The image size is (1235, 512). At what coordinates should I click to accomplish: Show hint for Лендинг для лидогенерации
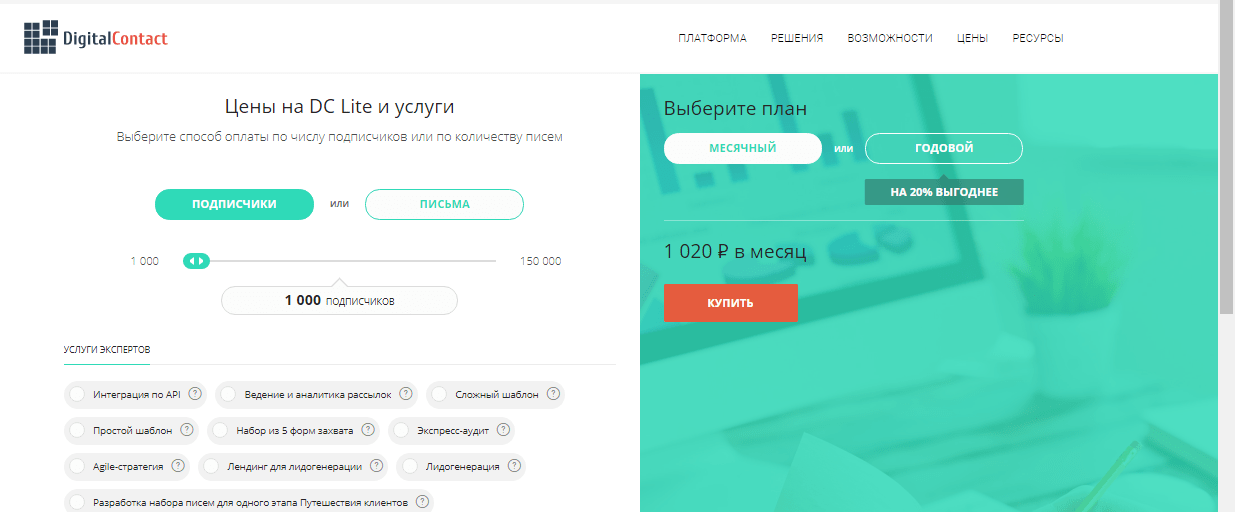coord(377,466)
